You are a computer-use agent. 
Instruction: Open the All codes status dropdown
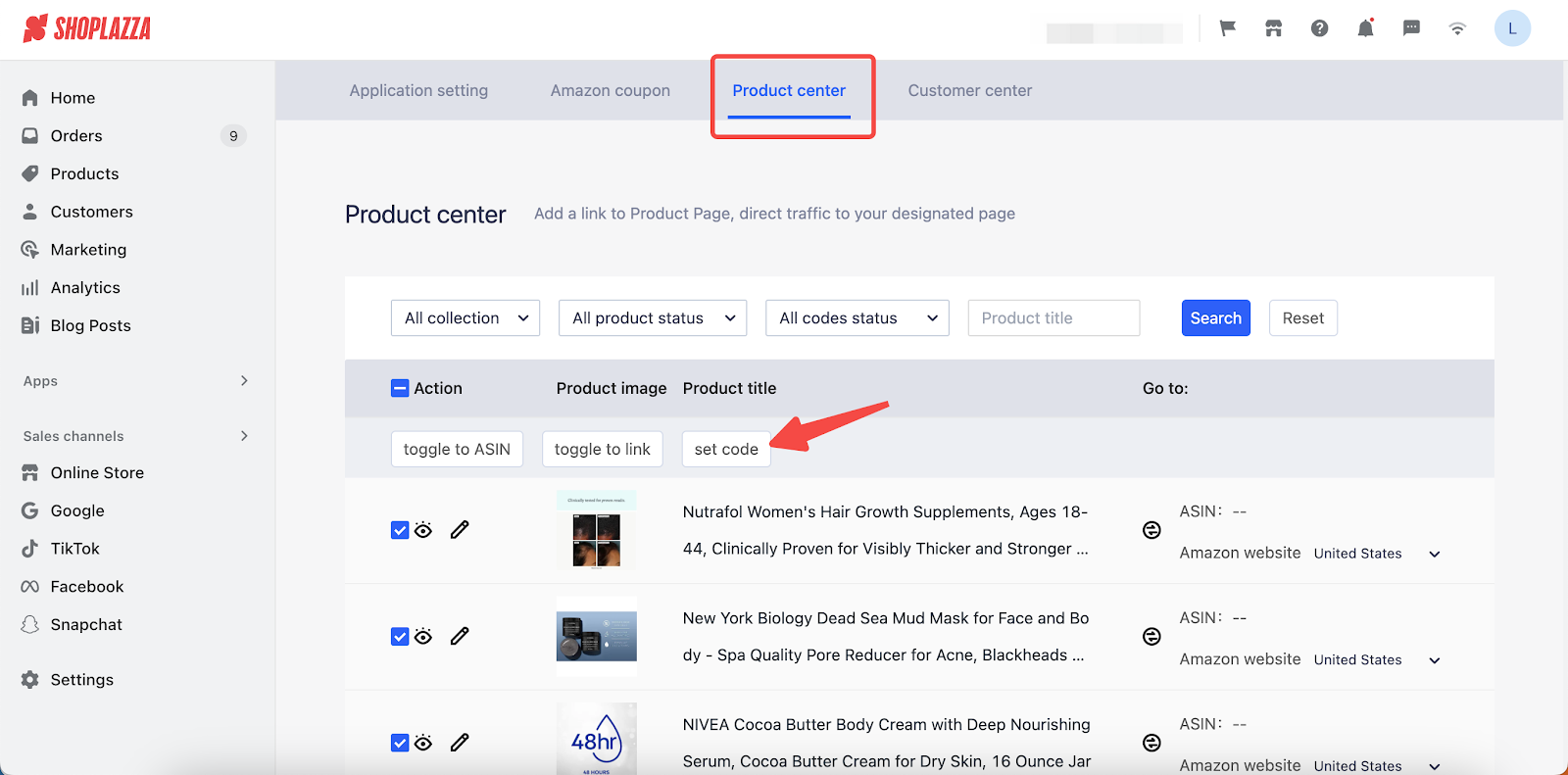point(857,318)
